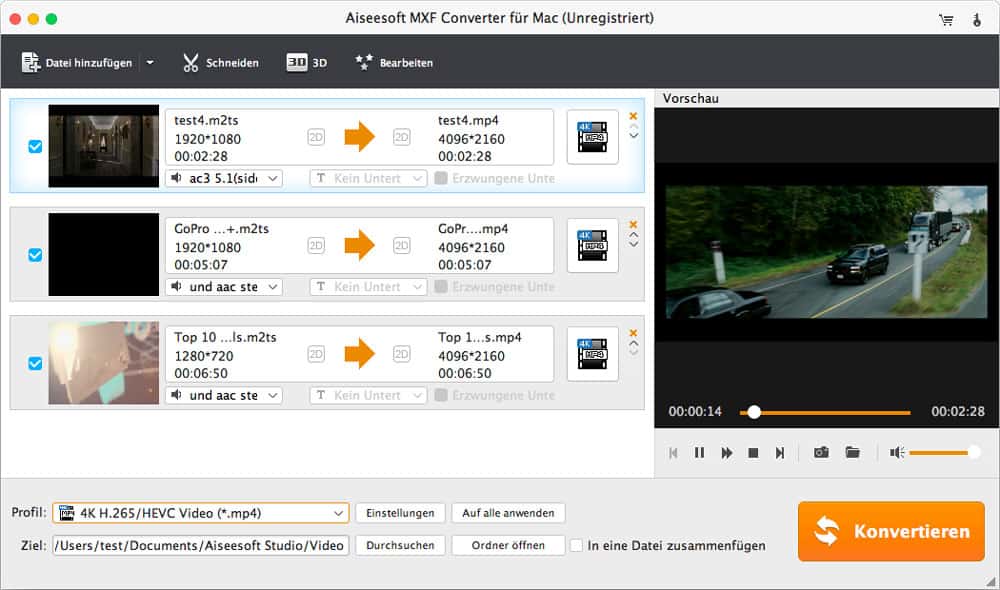Screen dimensions: 1000x590
Task: Remove the GoPro file with orange X
Action: (x=633, y=225)
